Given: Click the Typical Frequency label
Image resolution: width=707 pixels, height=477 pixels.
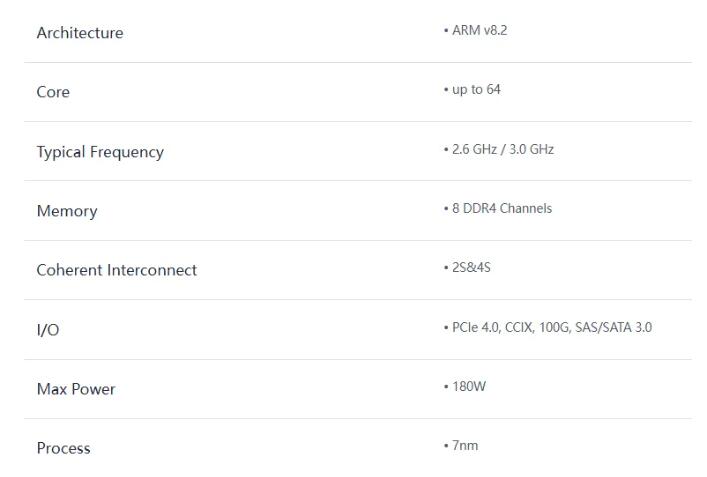Looking at the screenshot, I should (100, 152).
